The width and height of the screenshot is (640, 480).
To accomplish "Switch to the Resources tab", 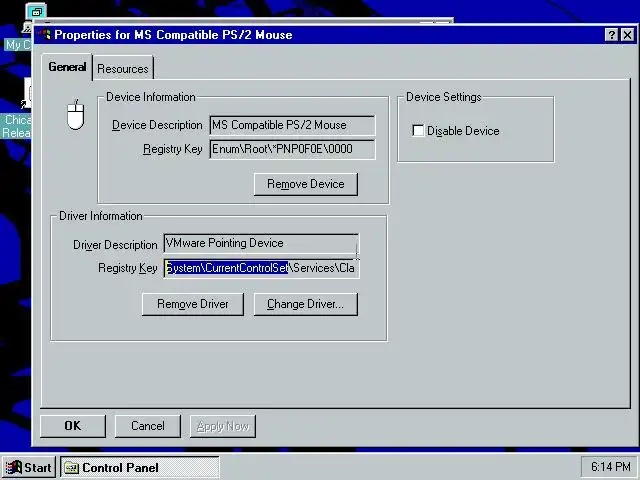I will point(123,68).
